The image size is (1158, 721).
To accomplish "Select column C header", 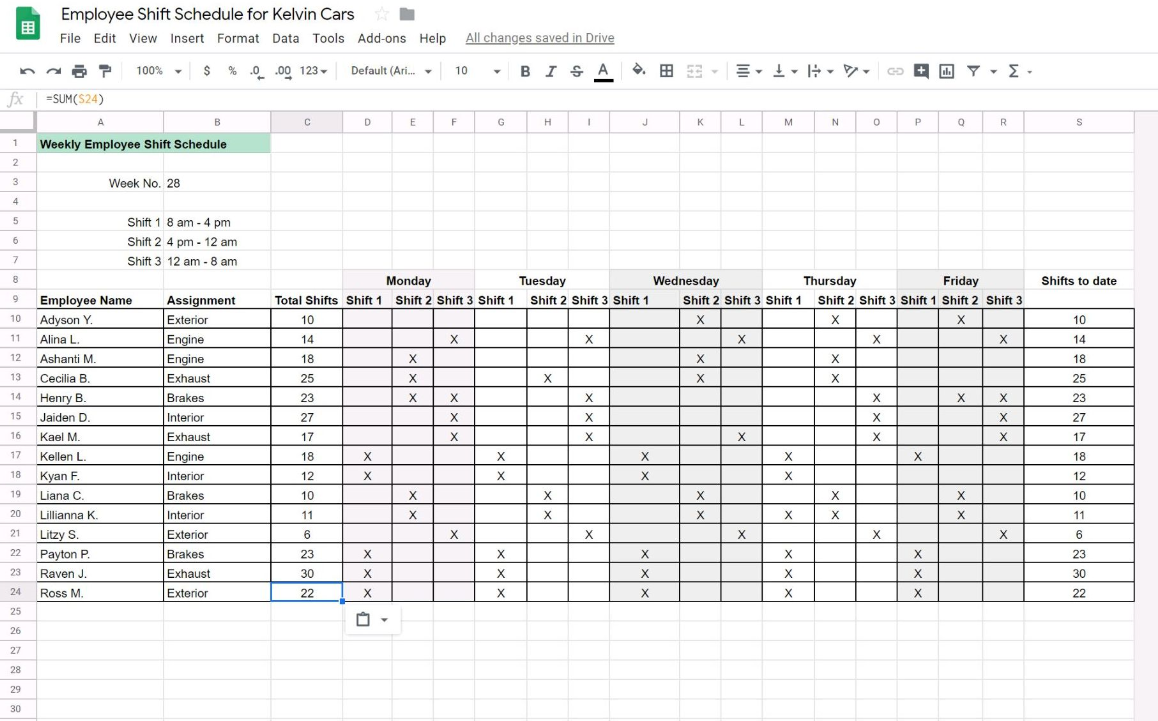I will tap(306, 122).
